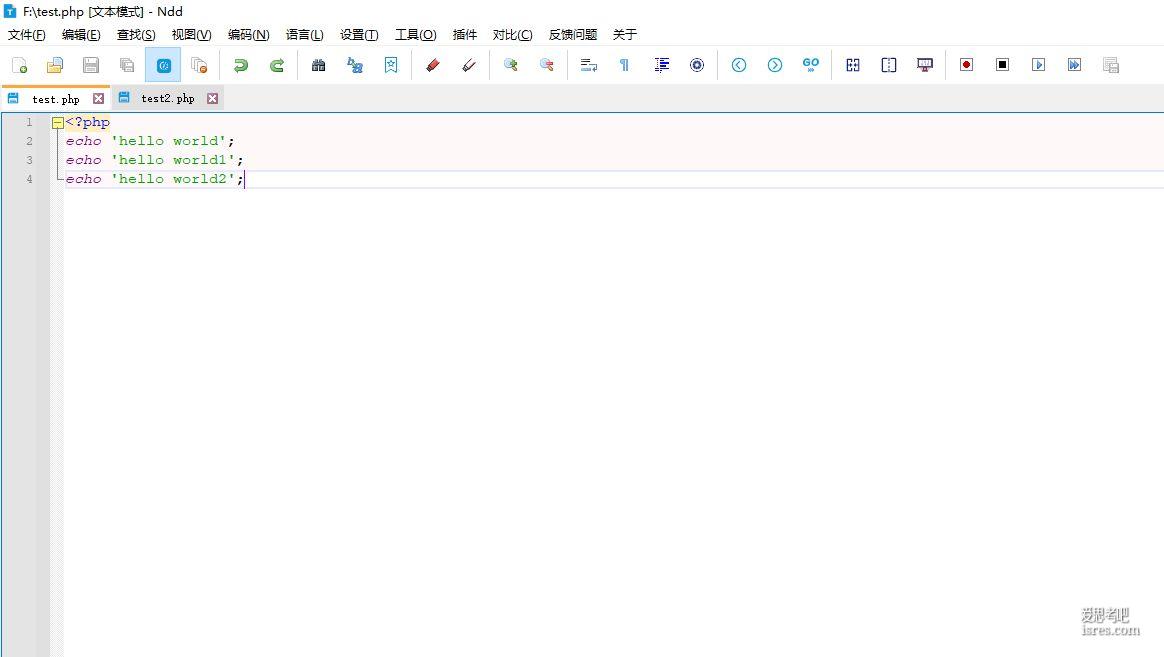This screenshot has width=1164, height=657.
Task: Start macro recording with red dot
Action: click(966, 65)
